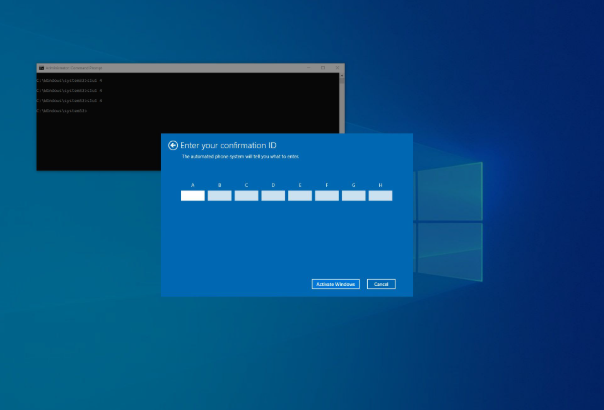Click the Command Prompt title bar icon

tap(41, 68)
